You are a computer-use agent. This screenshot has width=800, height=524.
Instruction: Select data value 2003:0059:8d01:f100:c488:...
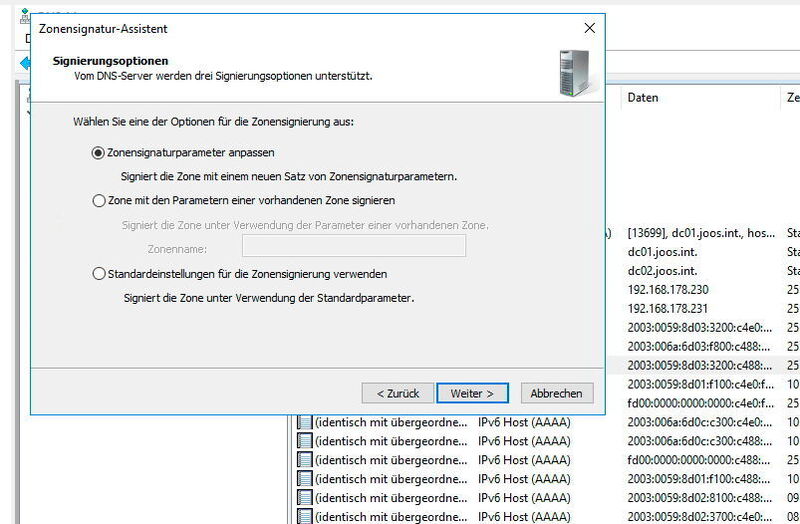click(699, 479)
